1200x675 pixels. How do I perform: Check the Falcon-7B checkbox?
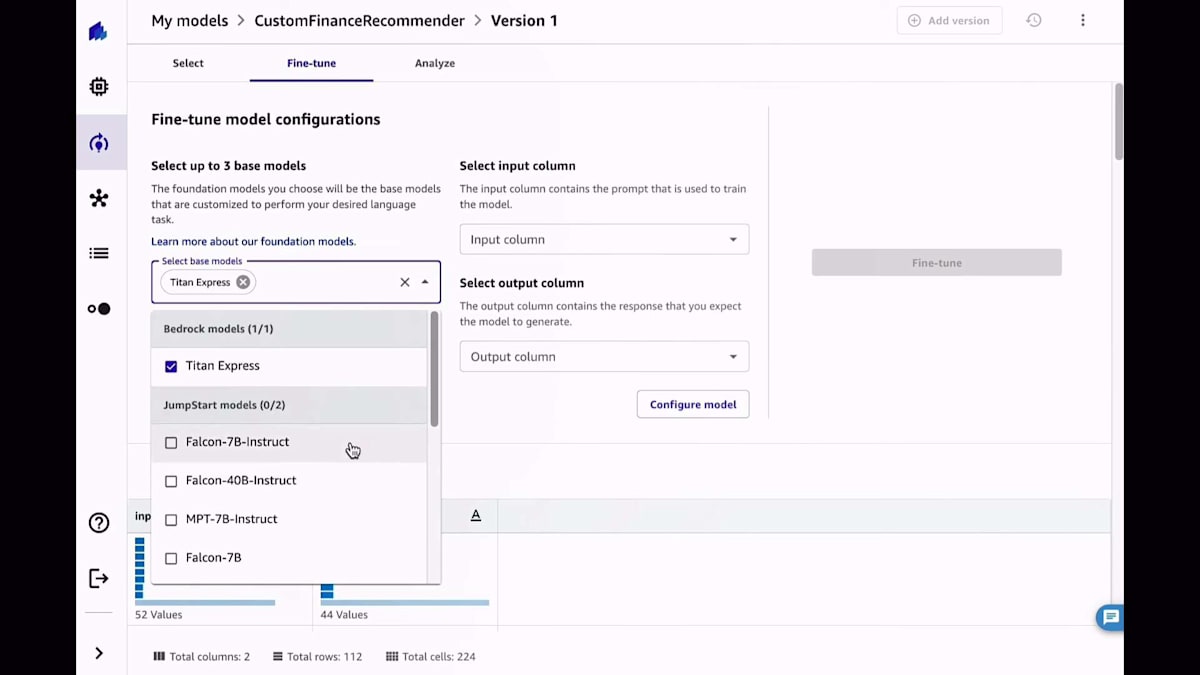coord(171,558)
